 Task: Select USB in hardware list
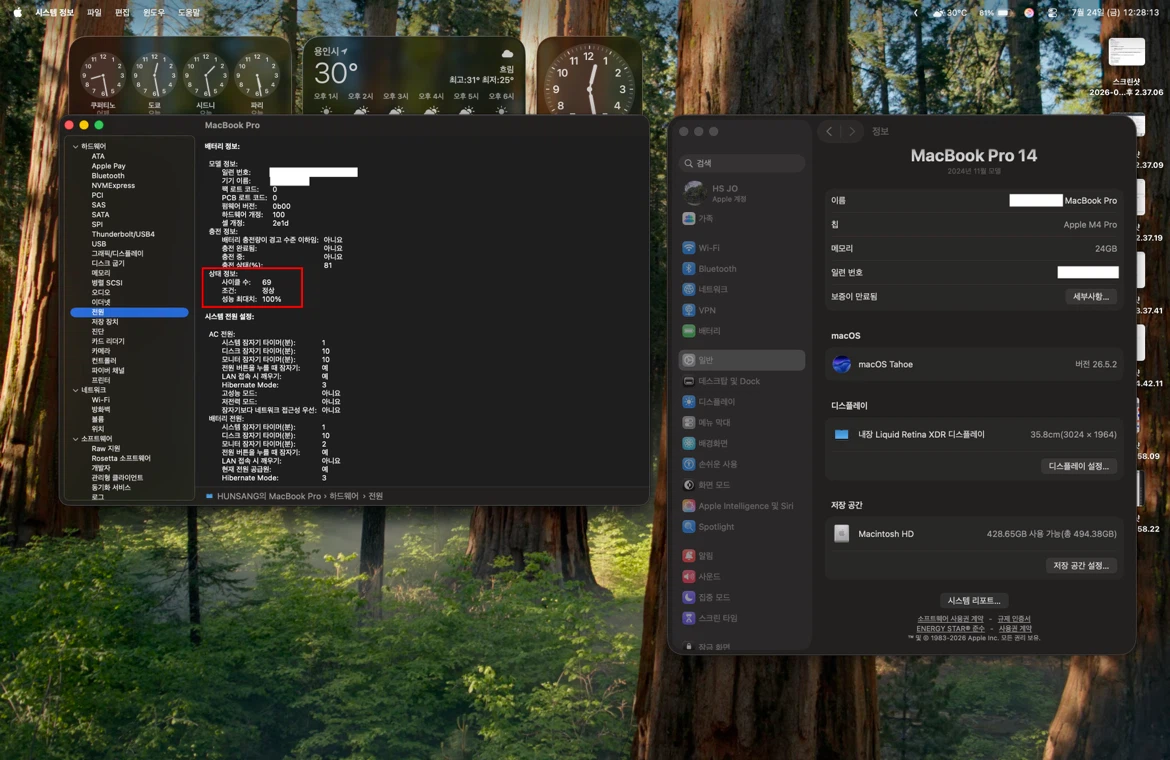coord(98,244)
